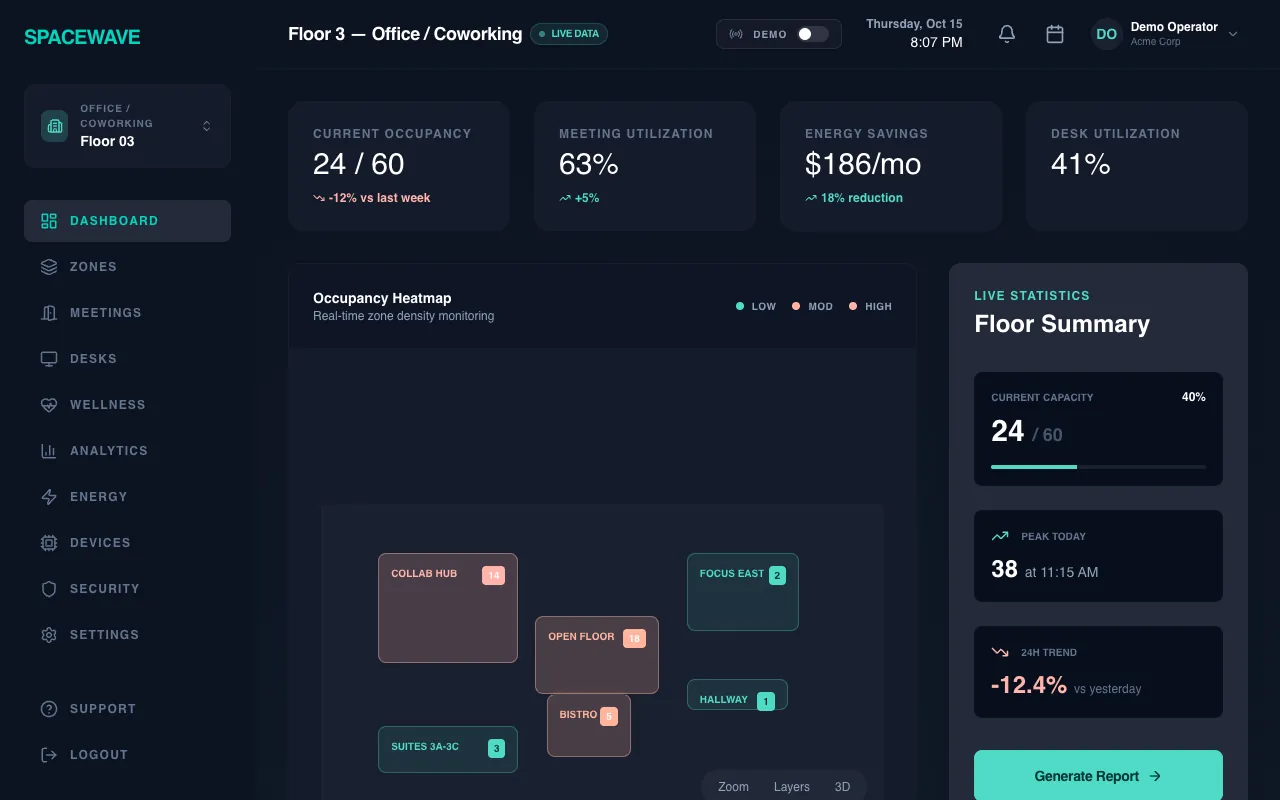Open notifications bell icon
The height and width of the screenshot is (800, 1280).
click(x=1007, y=34)
